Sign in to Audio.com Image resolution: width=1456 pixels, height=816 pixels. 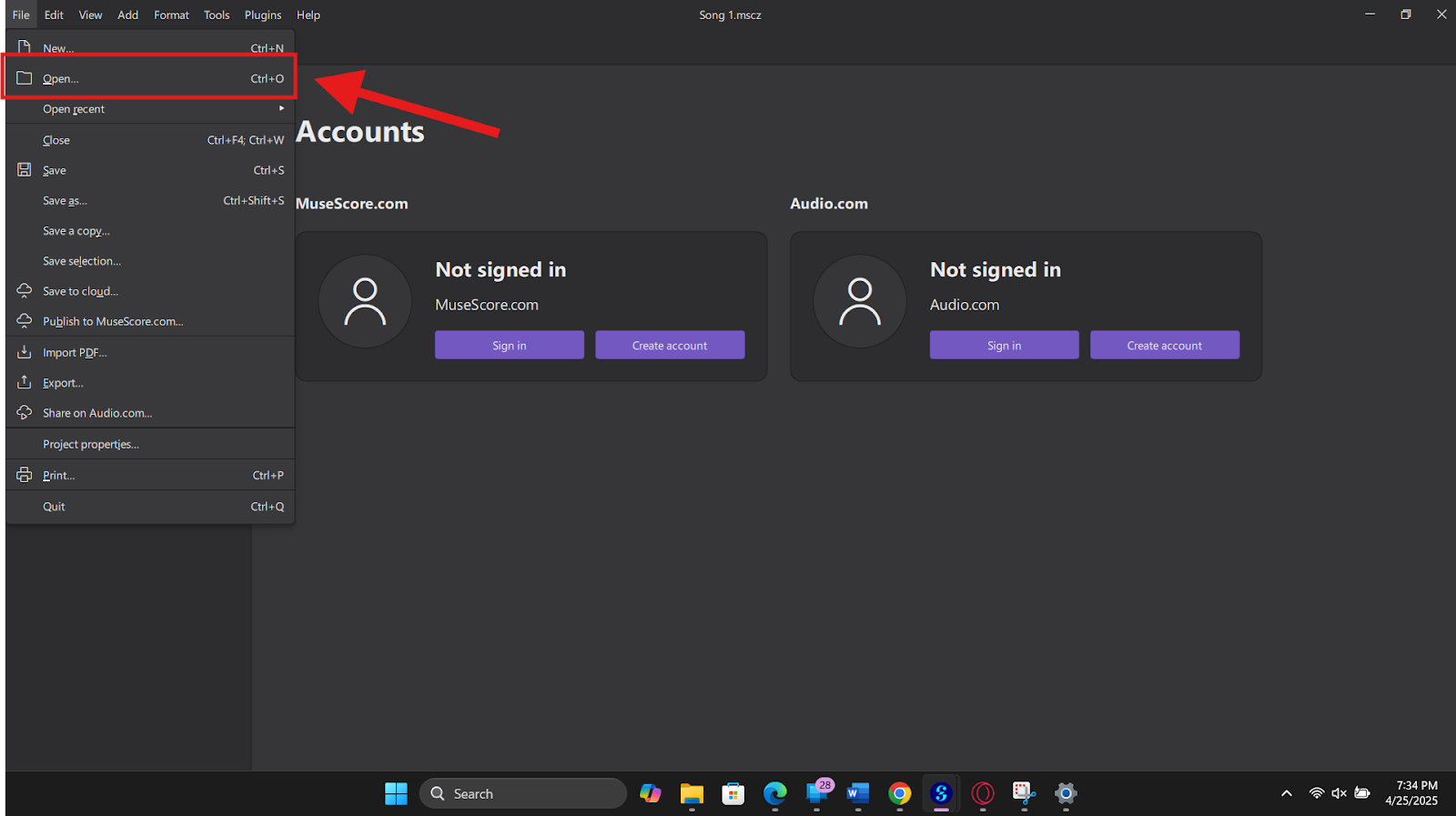click(x=1005, y=346)
